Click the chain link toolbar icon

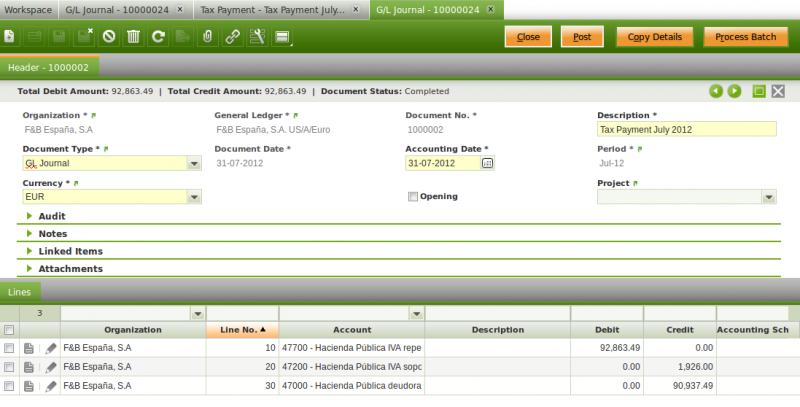coord(232,37)
